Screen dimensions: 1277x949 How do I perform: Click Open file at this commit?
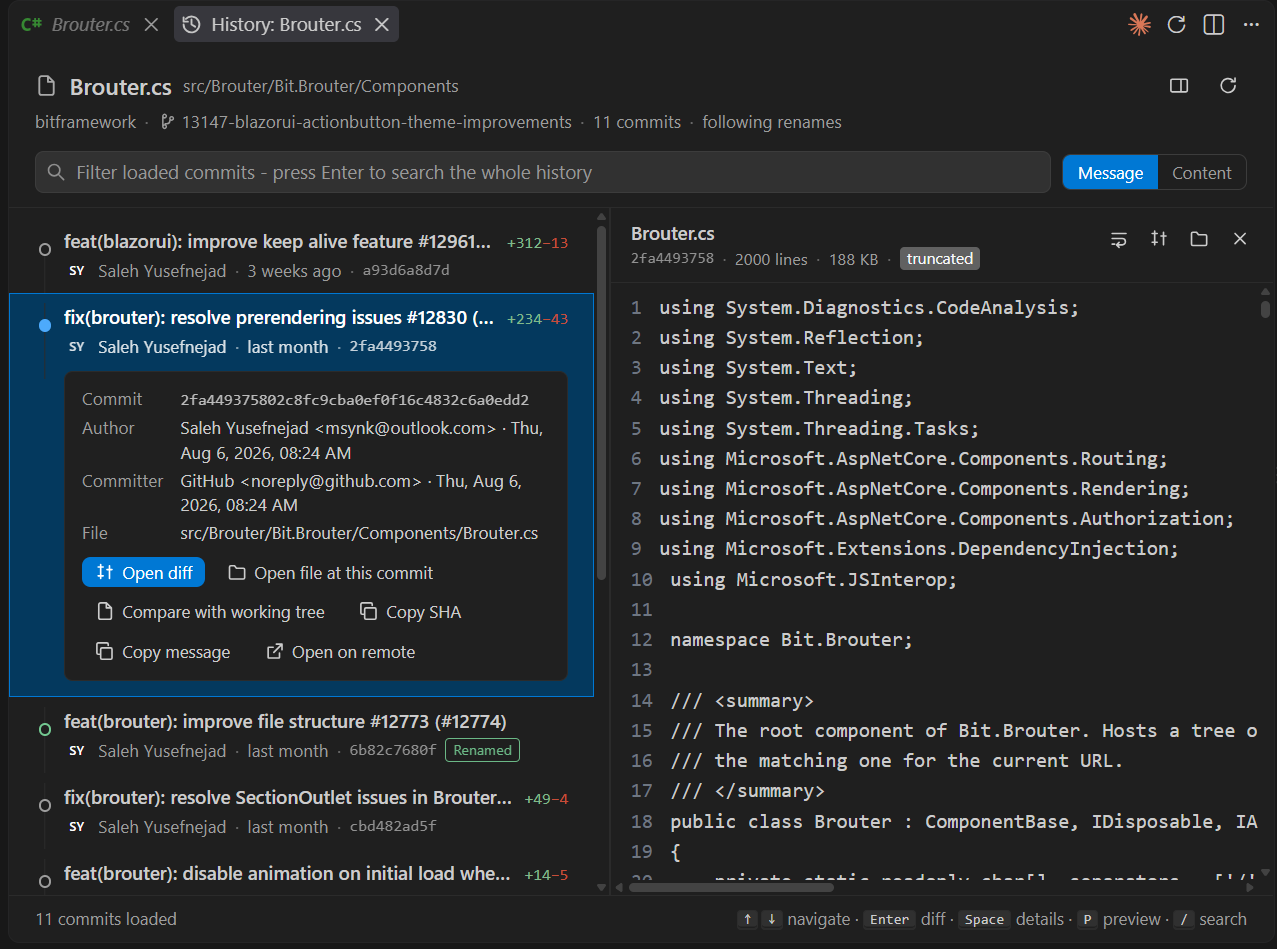330,573
